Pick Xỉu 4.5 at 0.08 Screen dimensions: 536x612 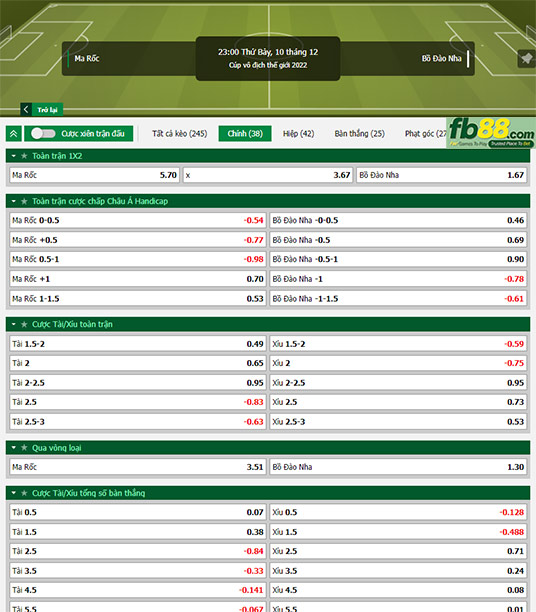[x=398, y=590]
